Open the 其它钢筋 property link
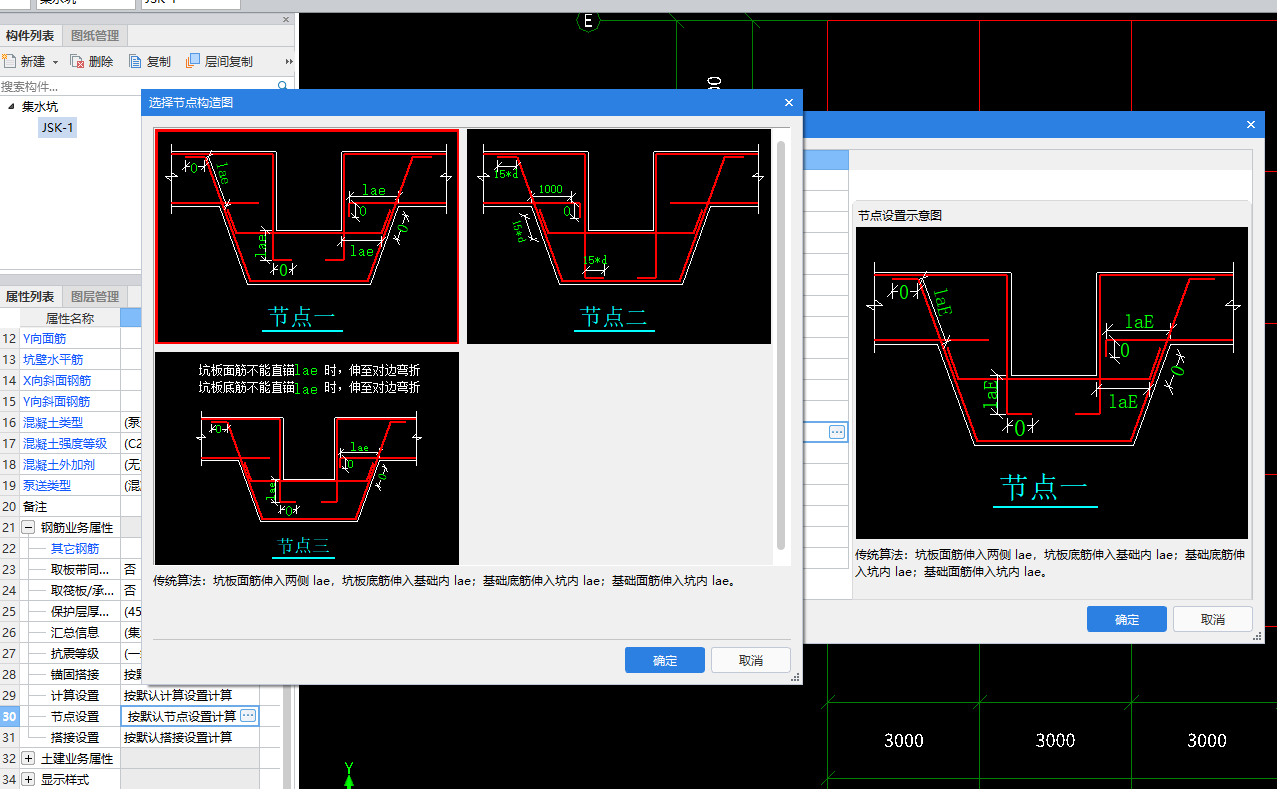This screenshot has width=1277, height=789. (x=75, y=548)
